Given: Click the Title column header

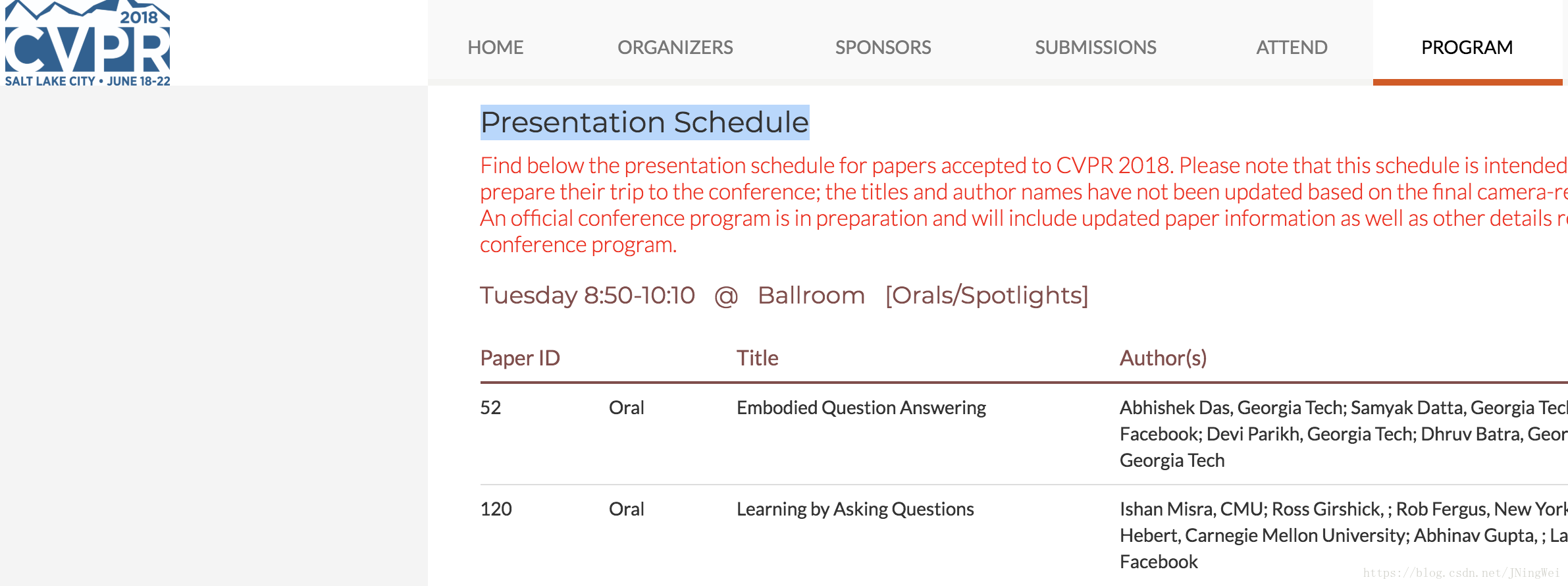Looking at the screenshot, I should tap(757, 358).
